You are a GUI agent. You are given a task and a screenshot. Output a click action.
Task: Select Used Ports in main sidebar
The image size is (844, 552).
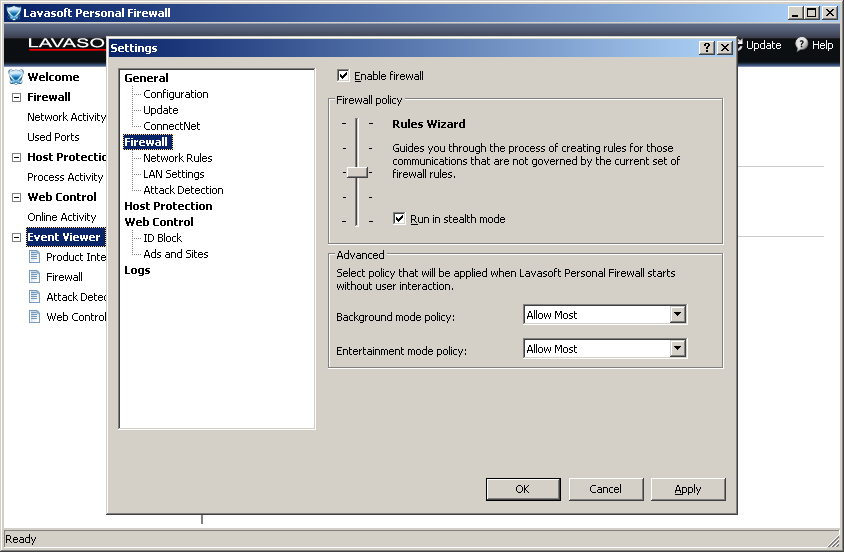53,137
